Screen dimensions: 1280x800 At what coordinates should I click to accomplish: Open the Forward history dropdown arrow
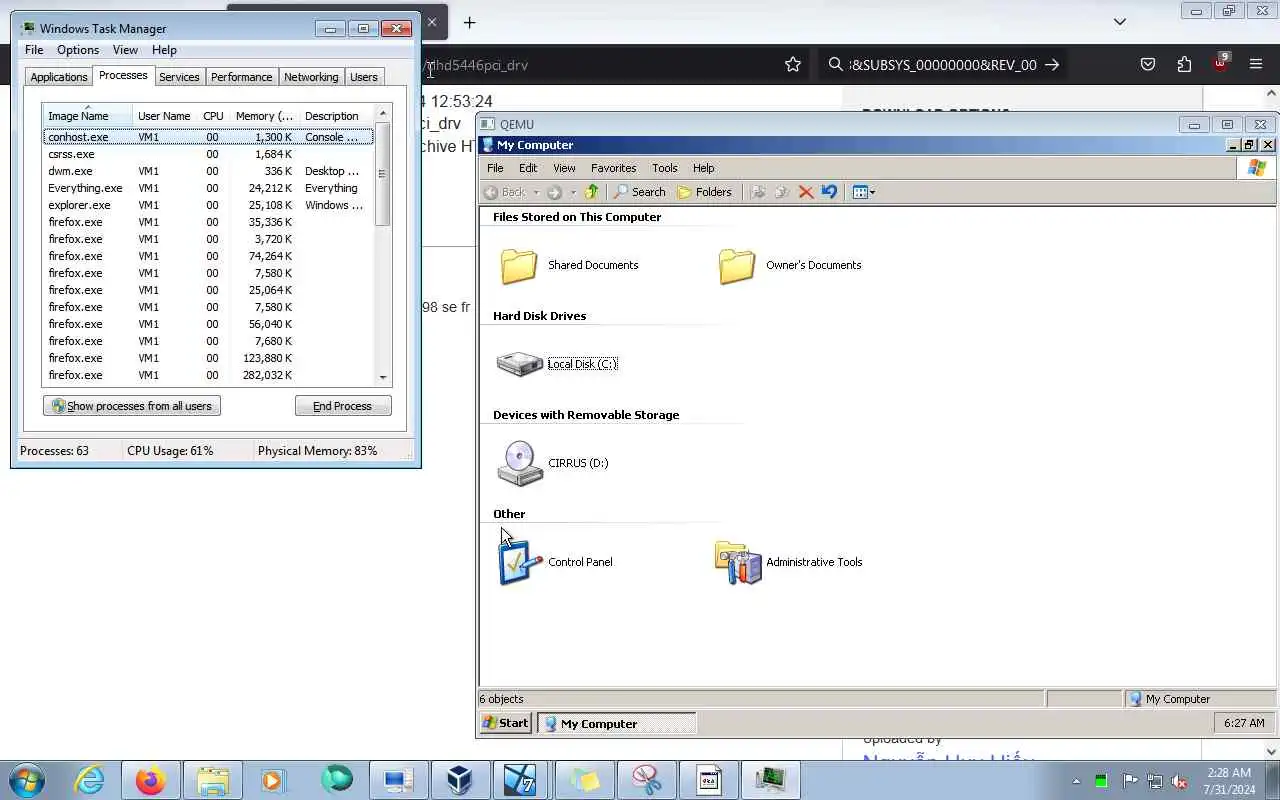[571, 192]
